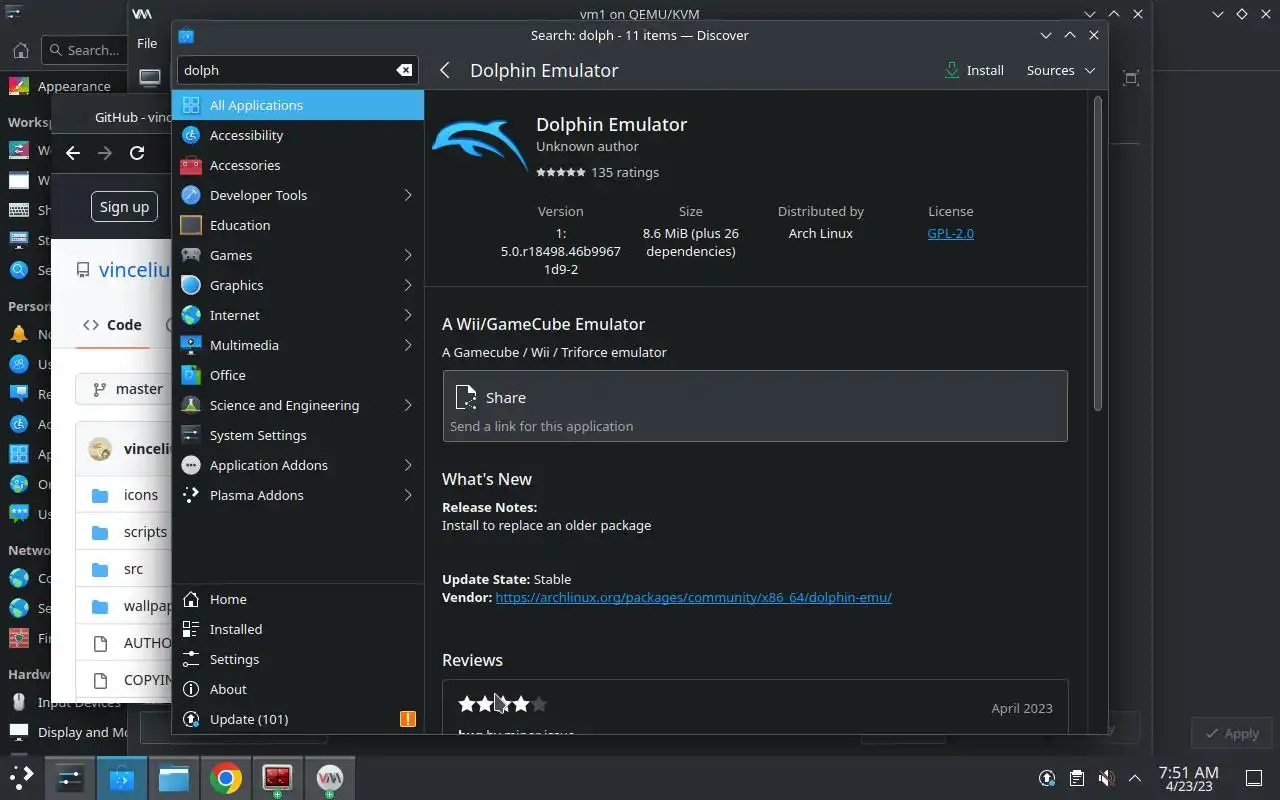
Task: Click the Science and Engineering flask icon
Action: pyautogui.click(x=191, y=405)
